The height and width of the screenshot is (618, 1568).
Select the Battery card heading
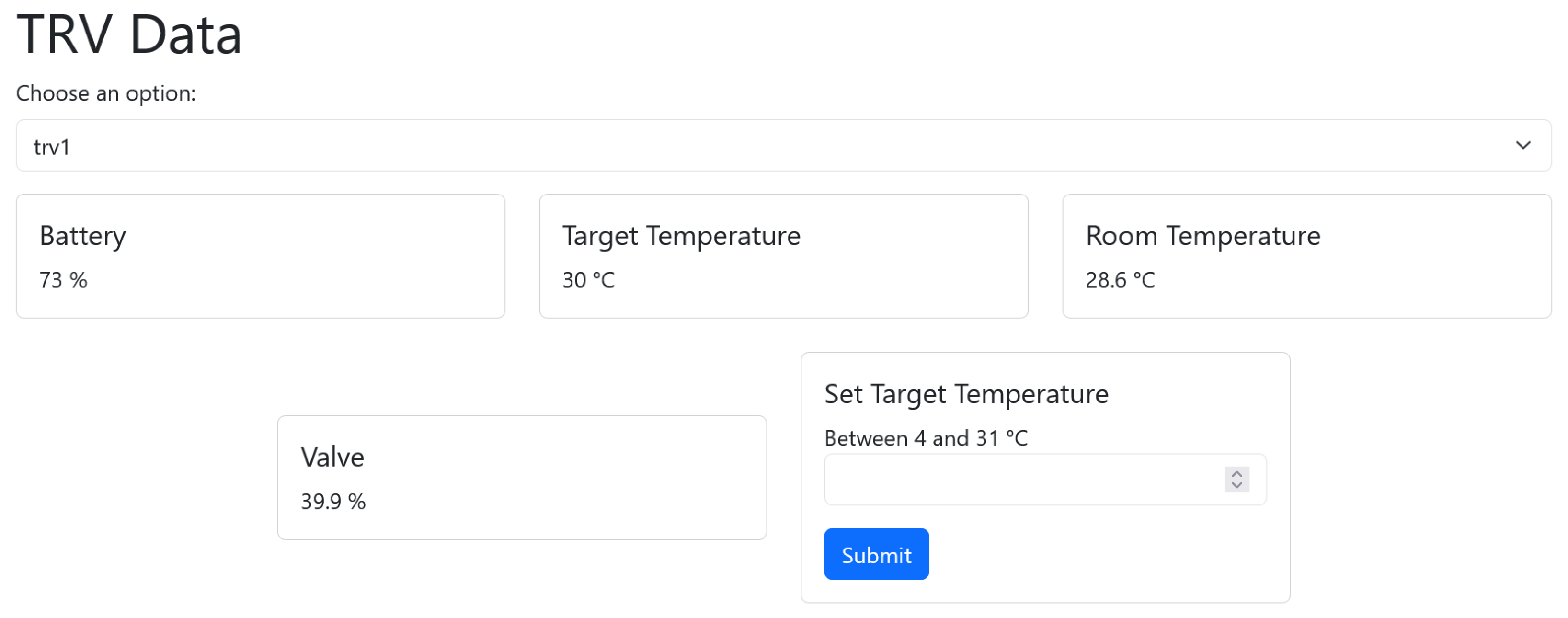coord(83,236)
